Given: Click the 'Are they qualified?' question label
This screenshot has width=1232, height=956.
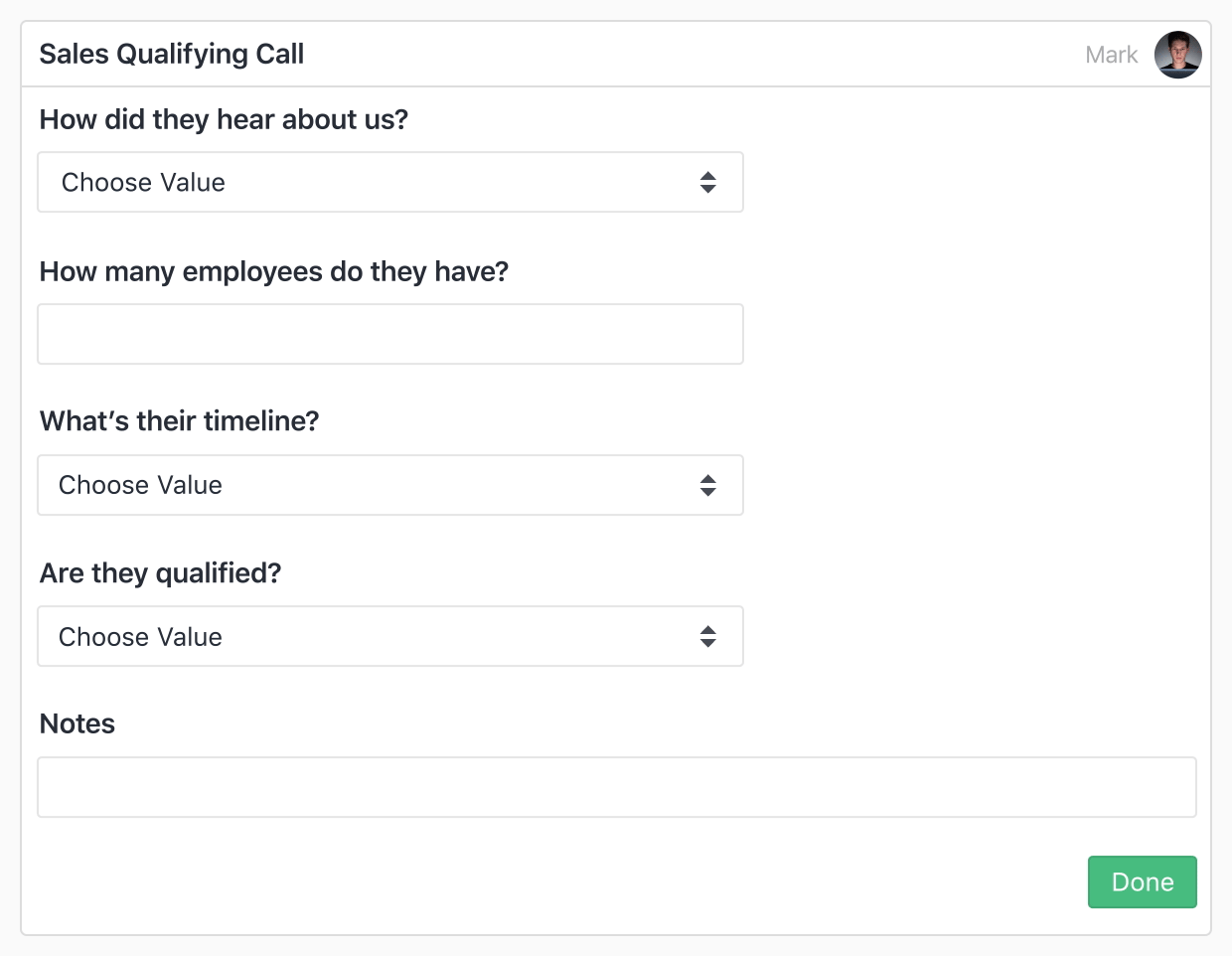Looking at the screenshot, I should [x=160, y=573].
